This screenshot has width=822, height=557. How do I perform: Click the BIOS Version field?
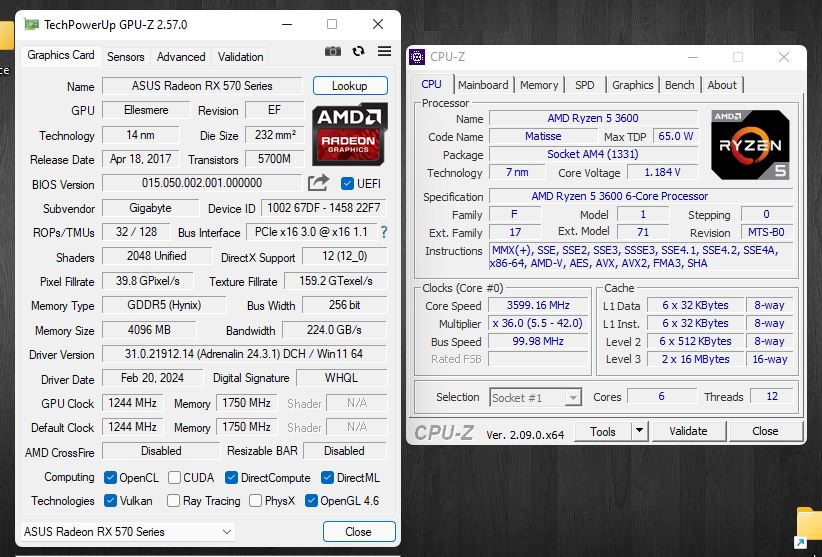(x=202, y=183)
